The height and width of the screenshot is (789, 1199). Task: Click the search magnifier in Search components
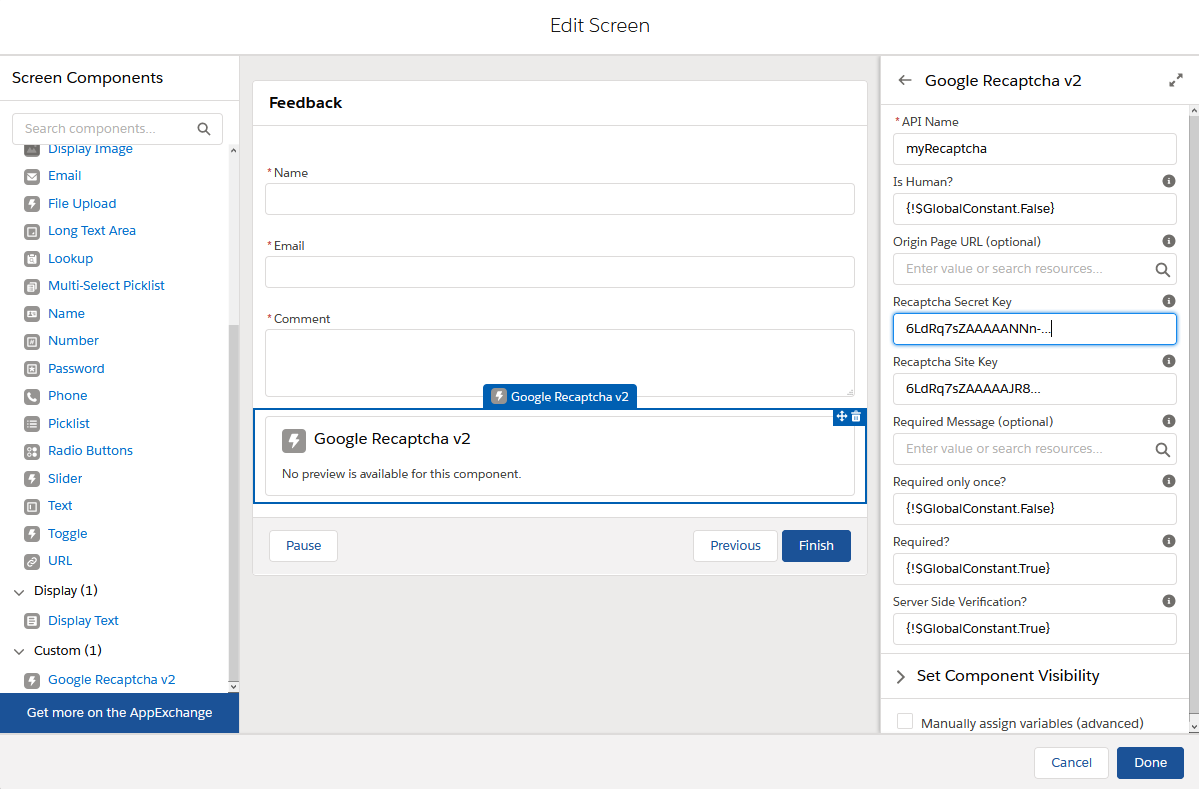tap(203, 128)
